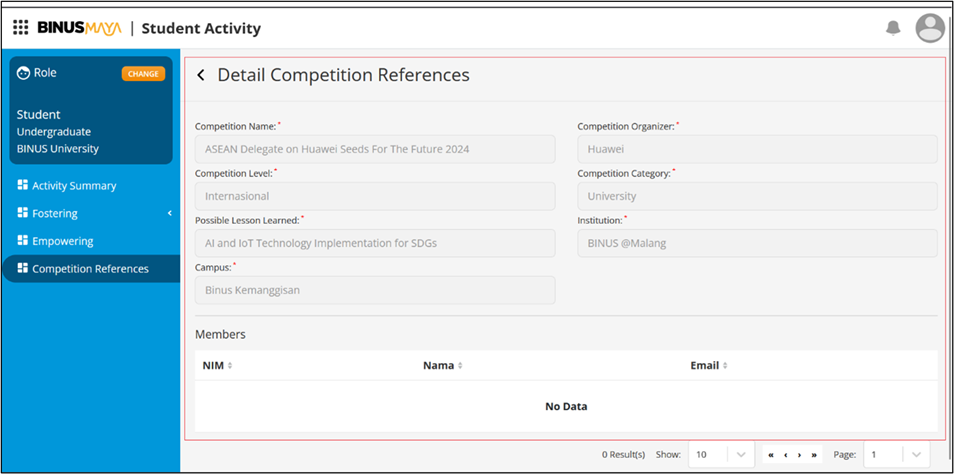The width and height of the screenshot is (954, 474).
Task: Click the Student Activity title
Action: [x=201, y=28]
